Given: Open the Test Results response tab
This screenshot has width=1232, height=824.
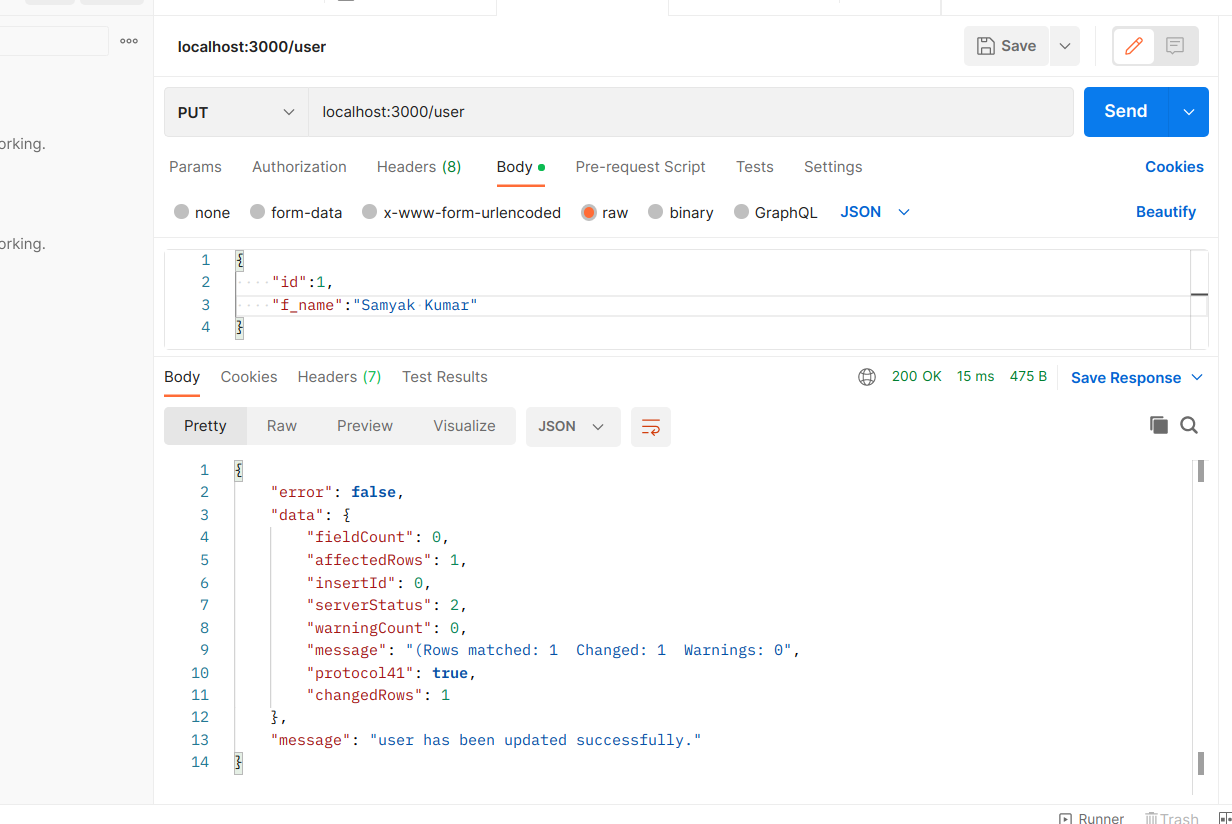Looking at the screenshot, I should pyautogui.click(x=444, y=377).
